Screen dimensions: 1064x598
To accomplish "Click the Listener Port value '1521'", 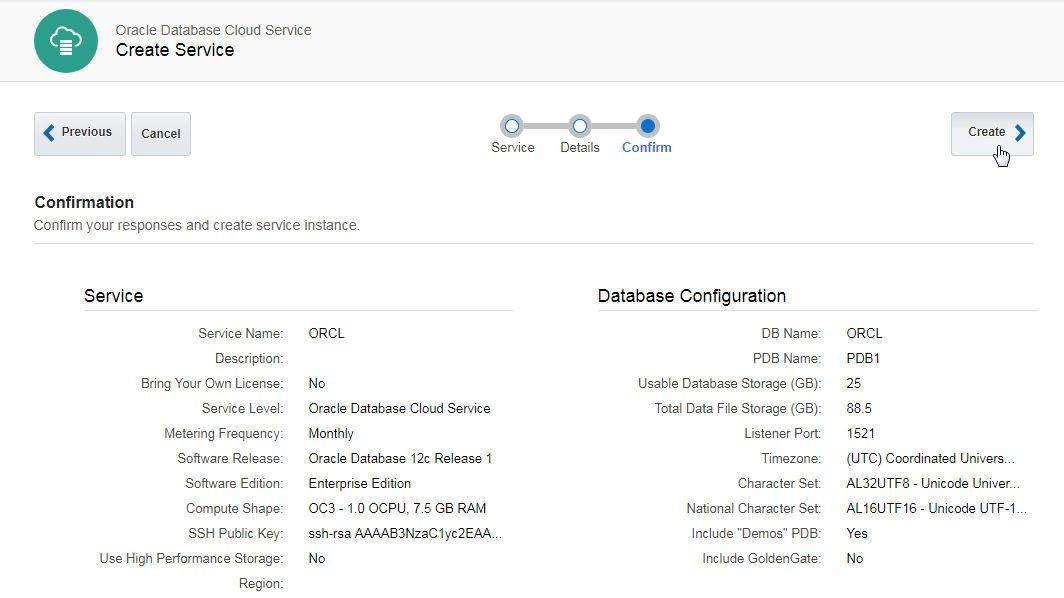I will (860, 434).
